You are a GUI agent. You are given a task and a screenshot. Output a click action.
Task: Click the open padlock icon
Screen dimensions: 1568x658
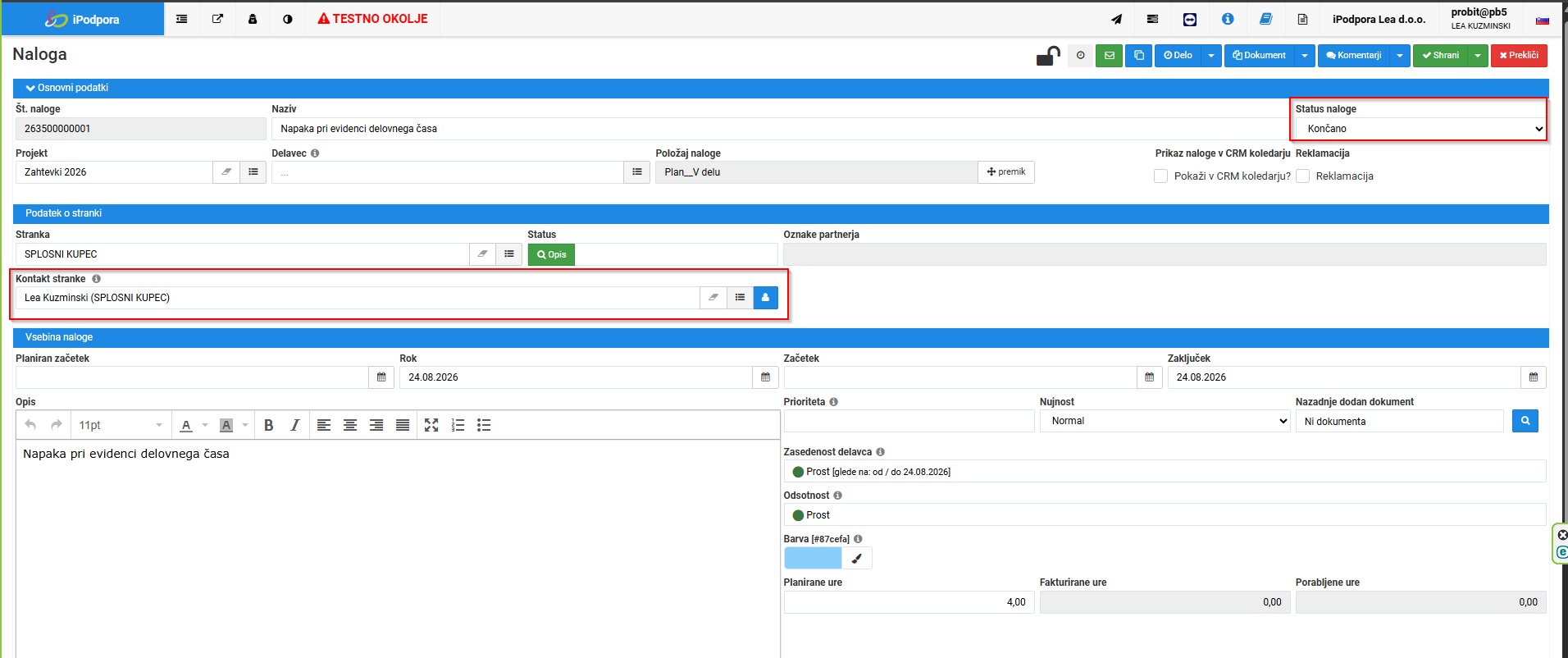[1048, 56]
